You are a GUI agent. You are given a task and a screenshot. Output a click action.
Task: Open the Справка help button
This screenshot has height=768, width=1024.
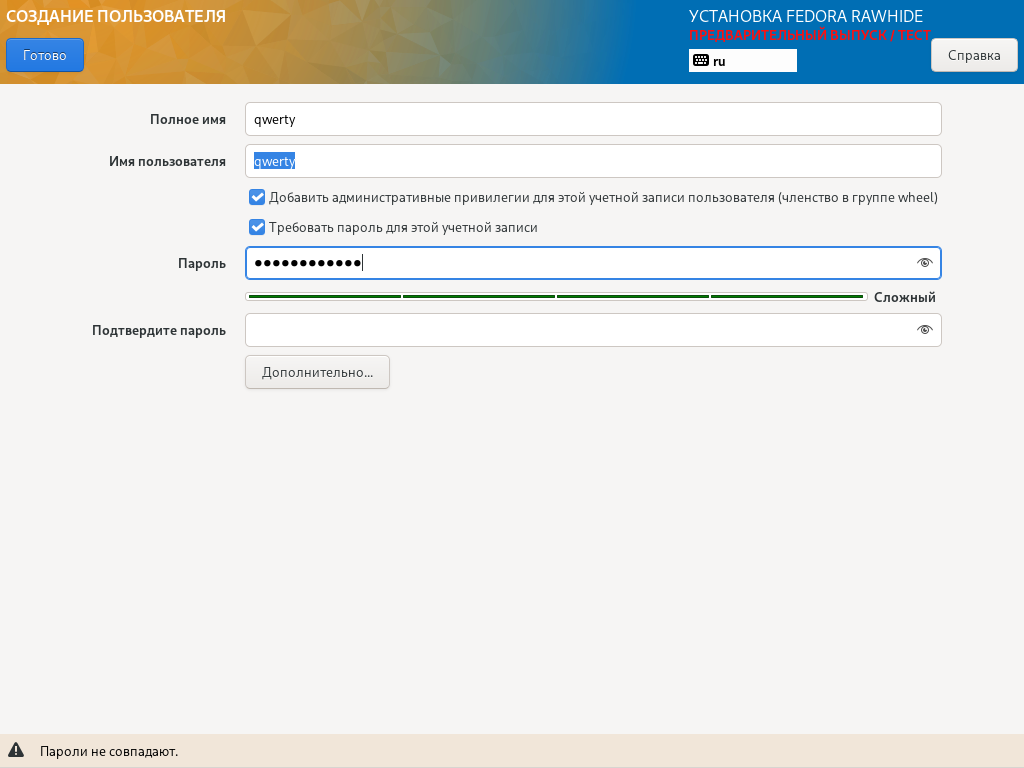974,56
